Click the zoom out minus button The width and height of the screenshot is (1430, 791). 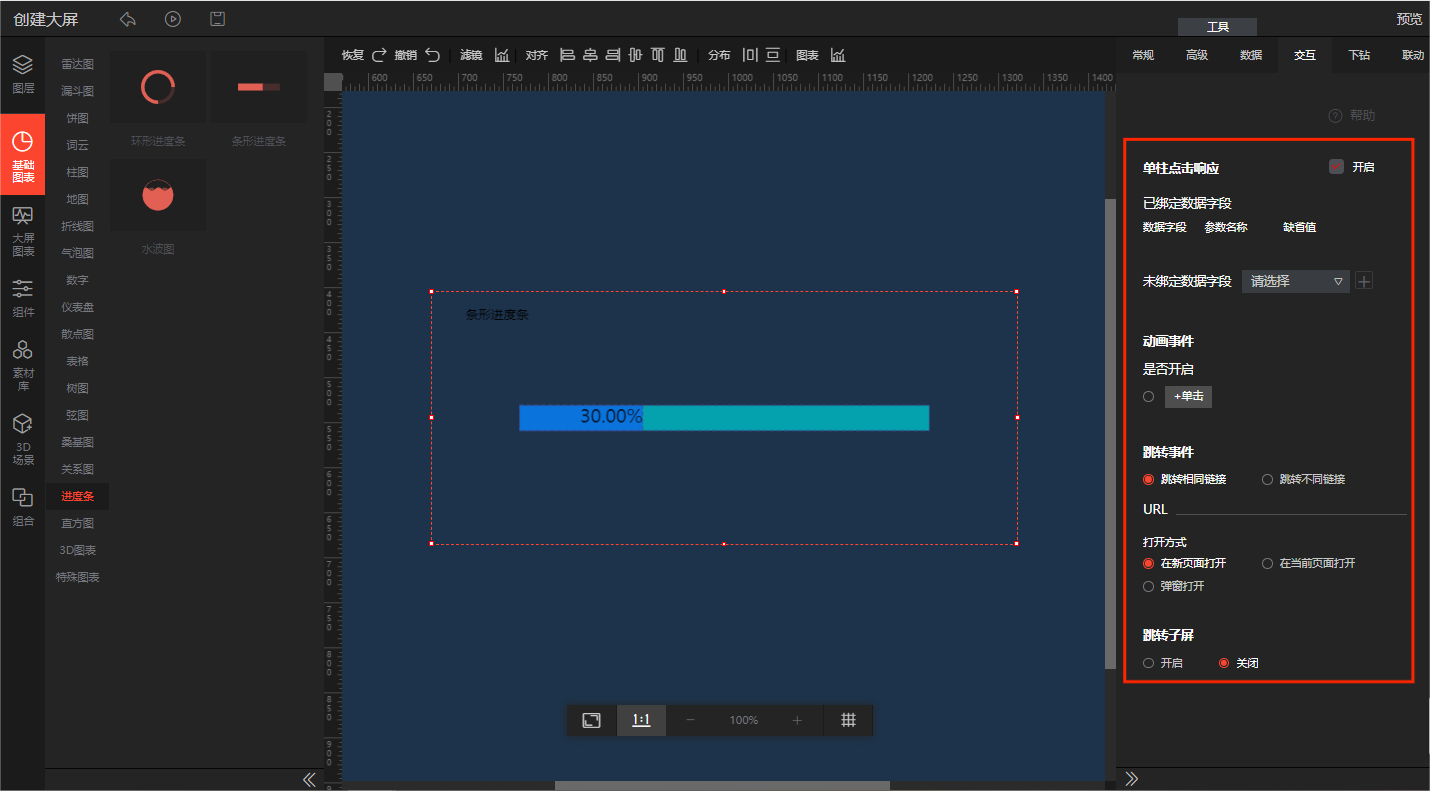point(690,720)
